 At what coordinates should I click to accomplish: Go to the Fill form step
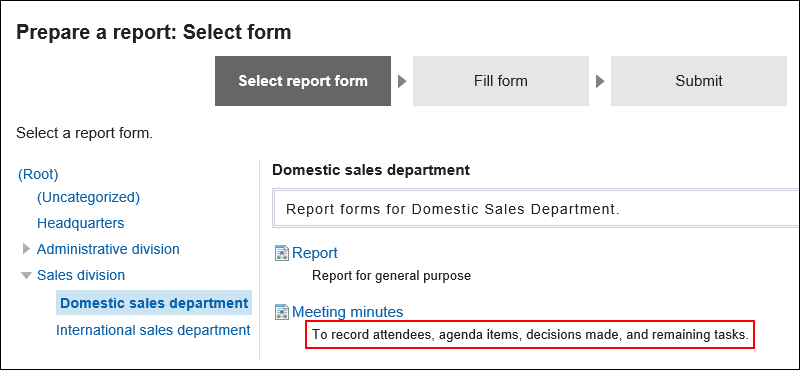(x=501, y=81)
